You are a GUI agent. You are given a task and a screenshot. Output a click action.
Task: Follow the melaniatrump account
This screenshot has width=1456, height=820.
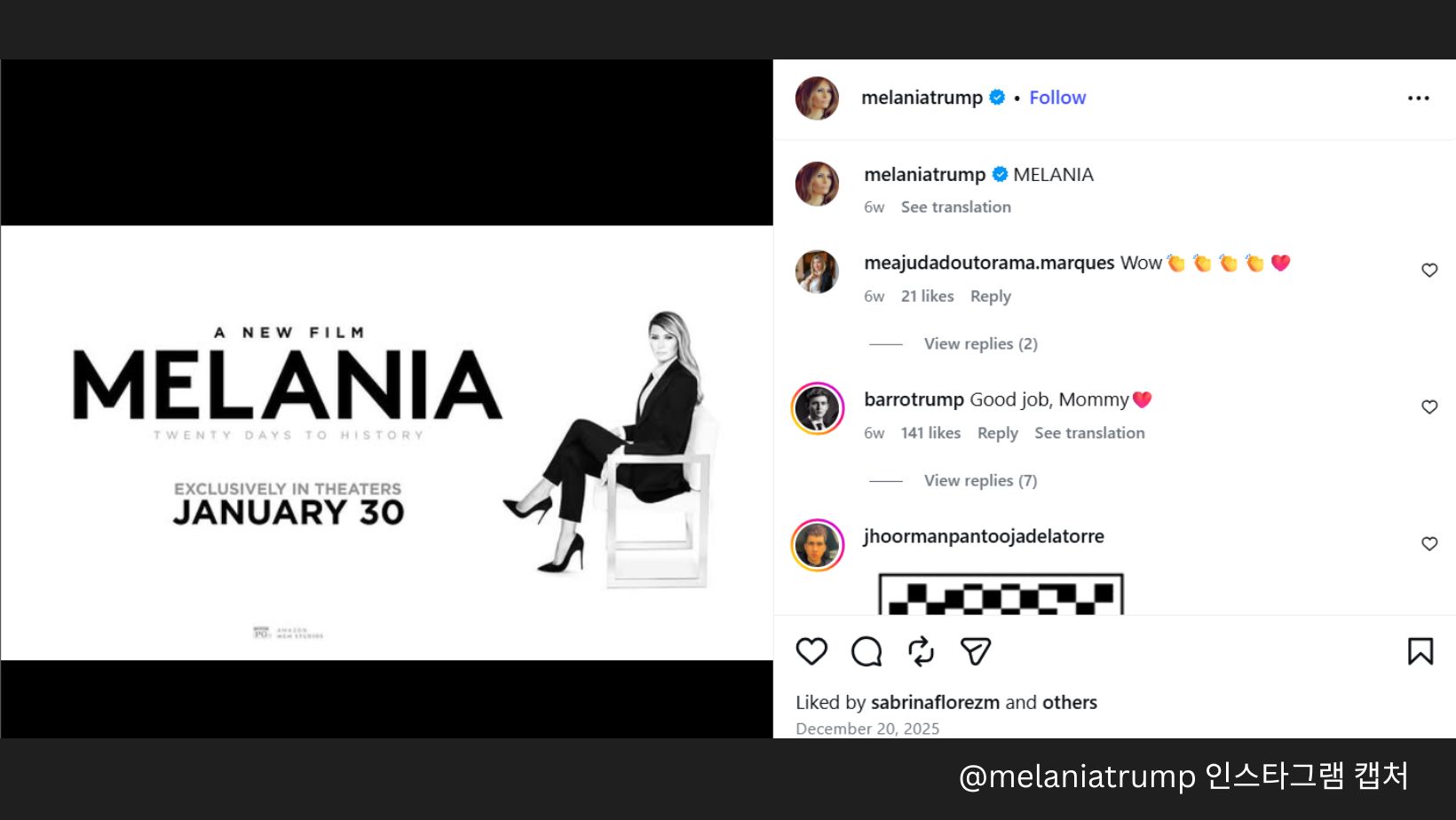[1056, 98]
